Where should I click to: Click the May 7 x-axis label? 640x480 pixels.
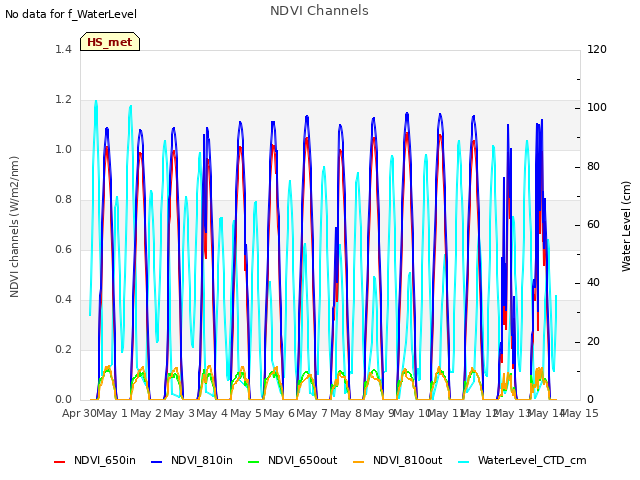312,413
